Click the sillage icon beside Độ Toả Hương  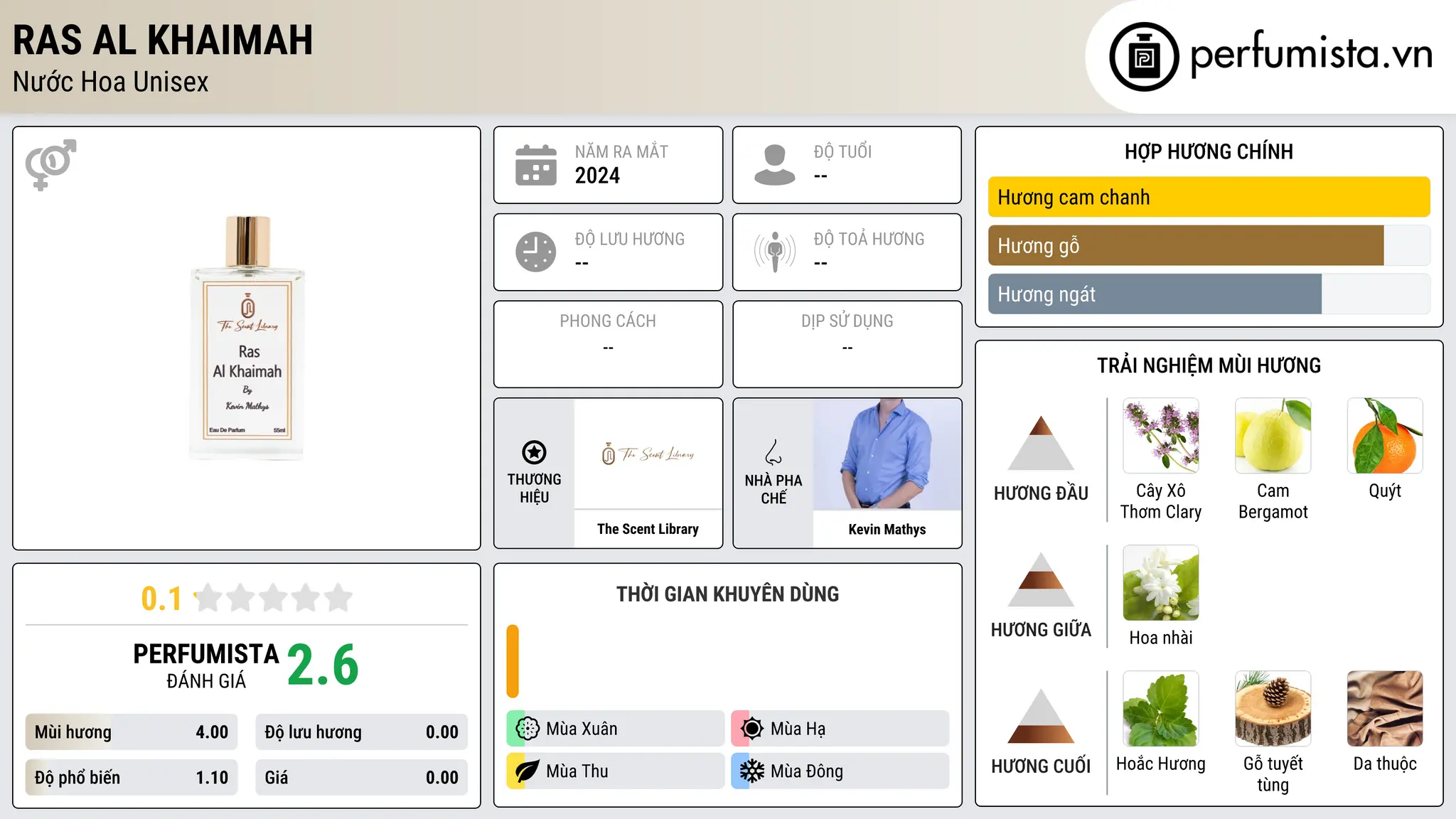tap(775, 252)
